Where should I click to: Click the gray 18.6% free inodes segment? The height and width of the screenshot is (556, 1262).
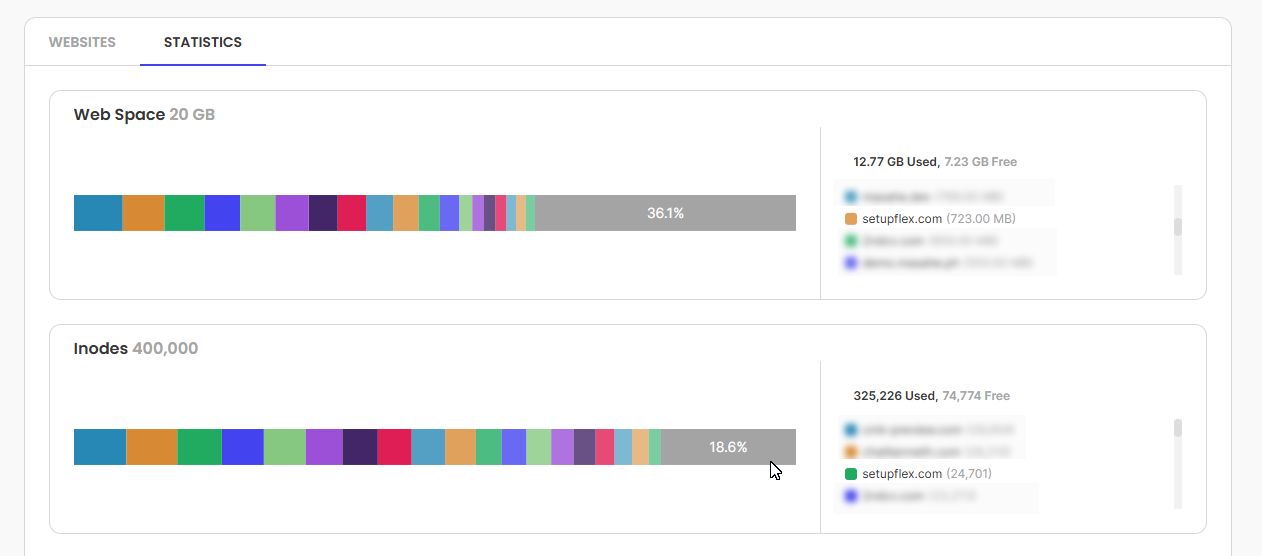tap(728, 447)
